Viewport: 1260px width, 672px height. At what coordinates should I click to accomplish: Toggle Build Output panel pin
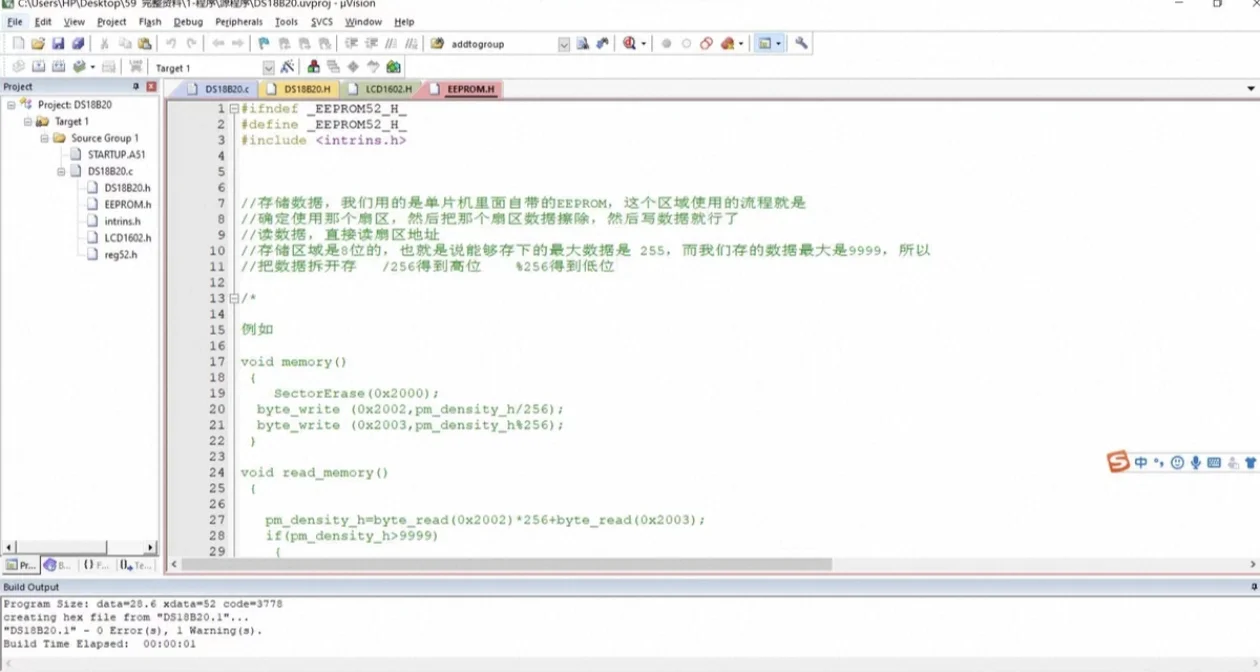pos(1254,587)
